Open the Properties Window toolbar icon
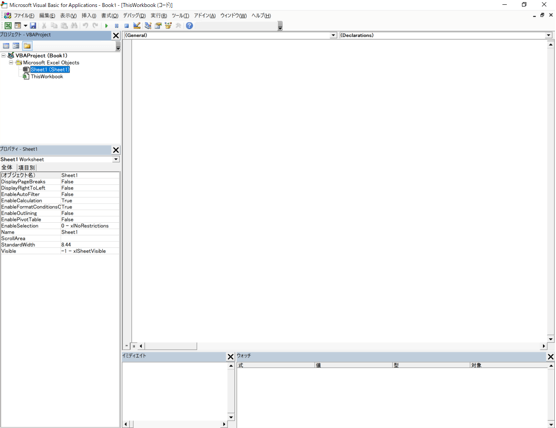556x428 pixels. click(x=158, y=26)
